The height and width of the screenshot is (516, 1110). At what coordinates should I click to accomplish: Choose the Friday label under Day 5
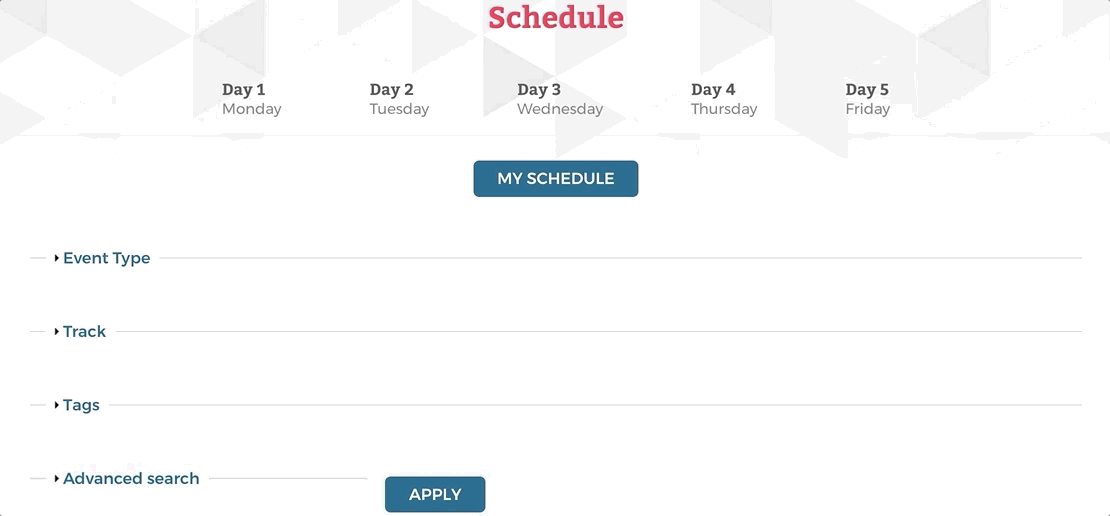point(868,109)
